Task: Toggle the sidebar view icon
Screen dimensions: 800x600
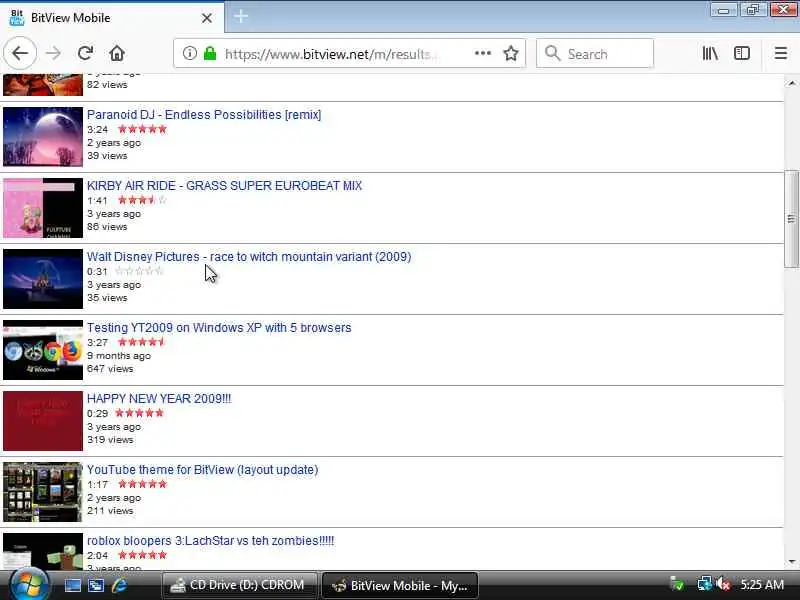Action: 741,53
